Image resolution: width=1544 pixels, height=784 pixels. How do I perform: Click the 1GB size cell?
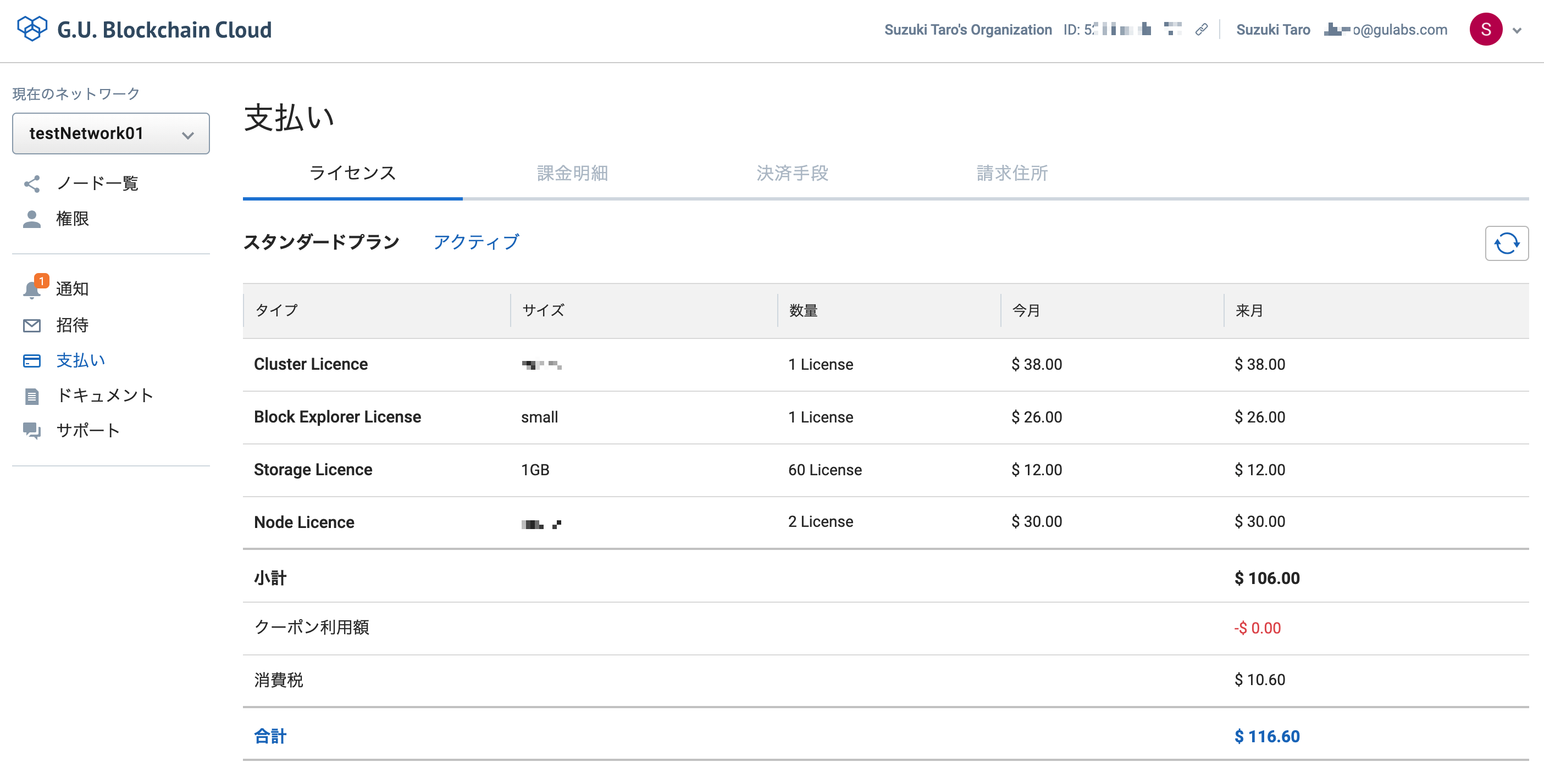[535, 470]
